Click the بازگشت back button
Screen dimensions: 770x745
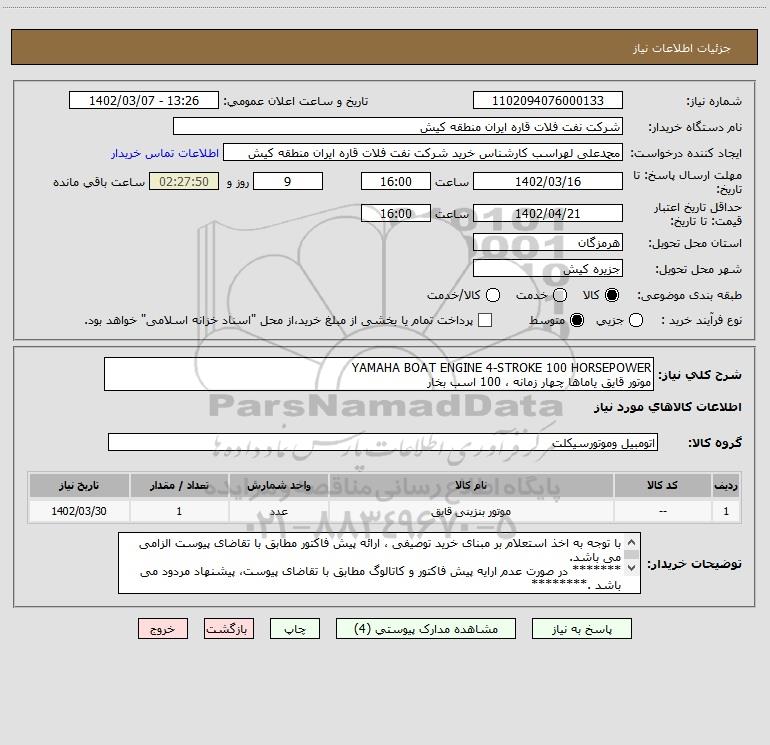click(229, 629)
